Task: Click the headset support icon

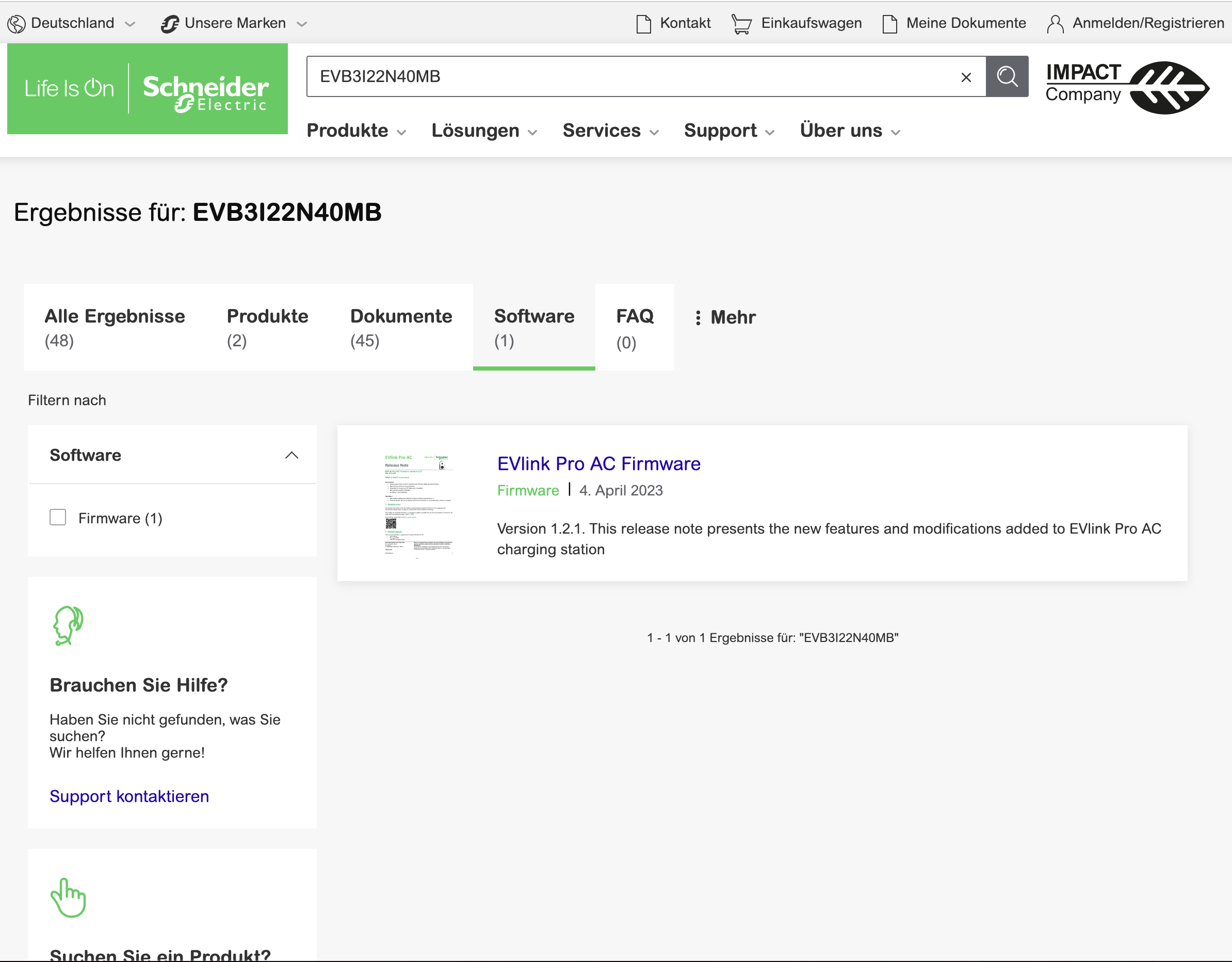Action: [x=68, y=625]
